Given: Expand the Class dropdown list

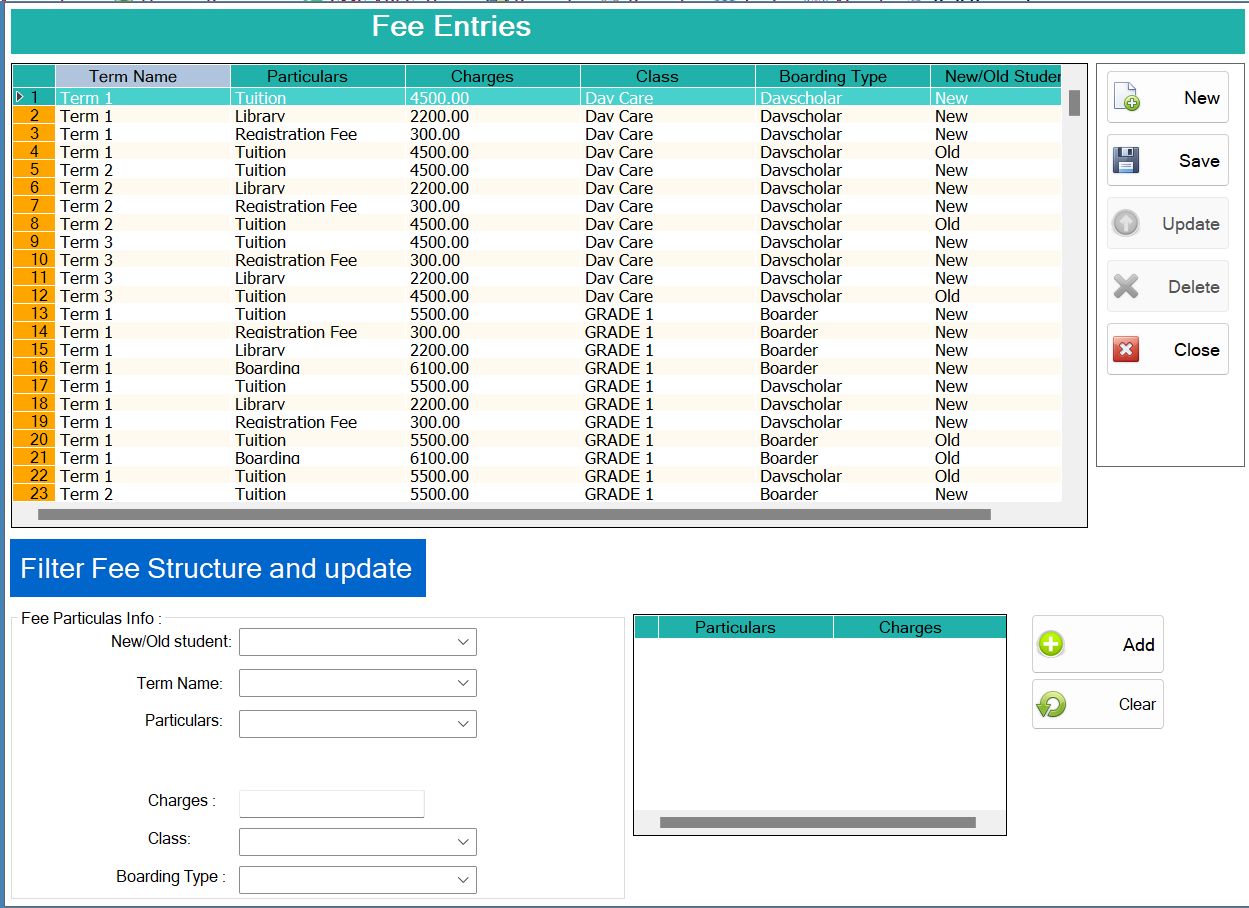Looking at the screenshot, I should tap(462, 842).
